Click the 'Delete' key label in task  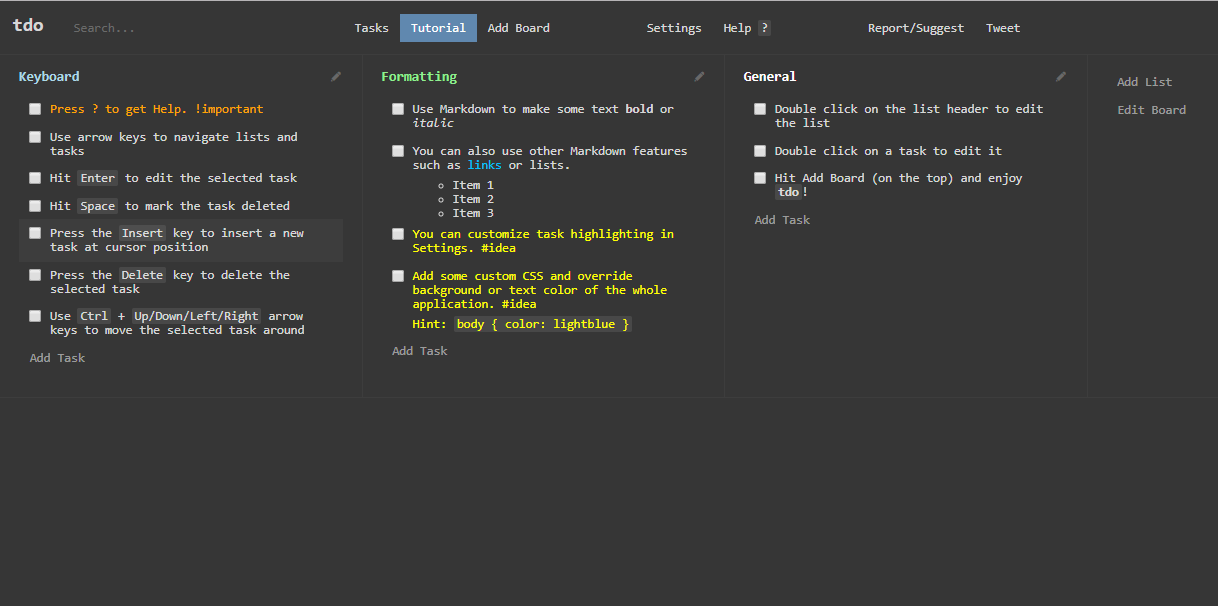pos(143,275)
